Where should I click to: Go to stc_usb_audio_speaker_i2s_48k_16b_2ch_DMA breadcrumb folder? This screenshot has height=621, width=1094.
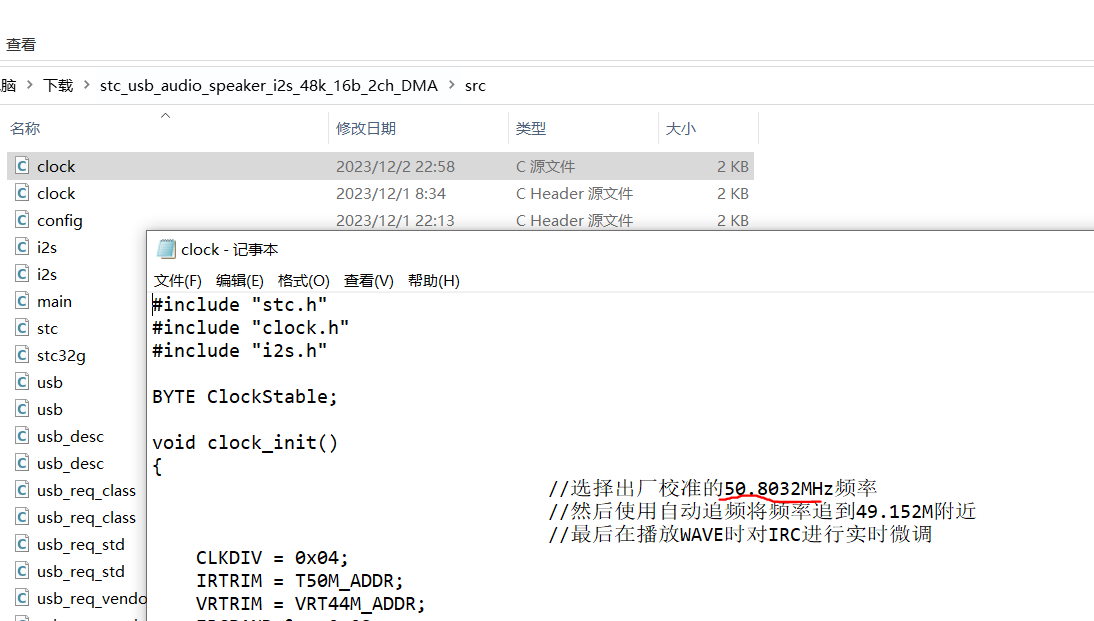[x=269, y=85]
